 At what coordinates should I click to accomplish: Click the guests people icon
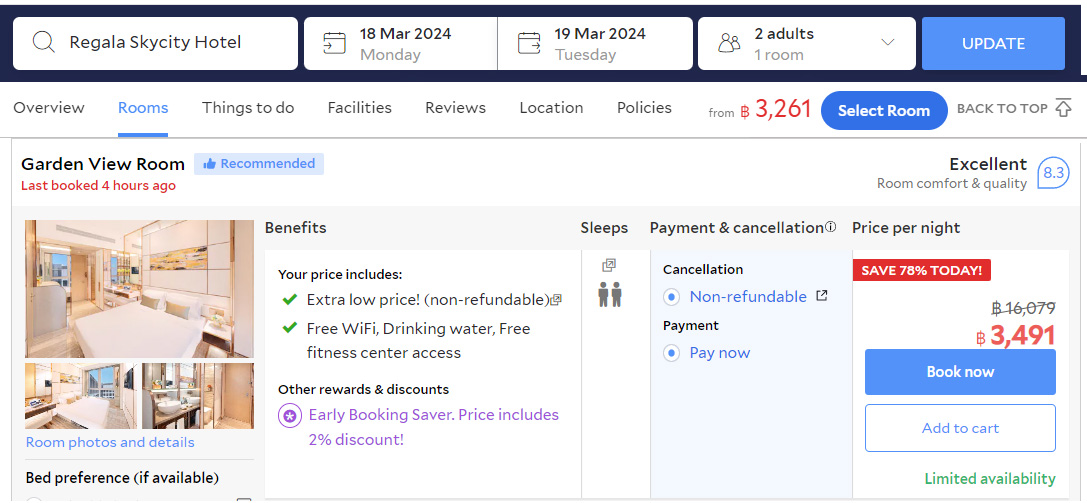coord(729,43)
